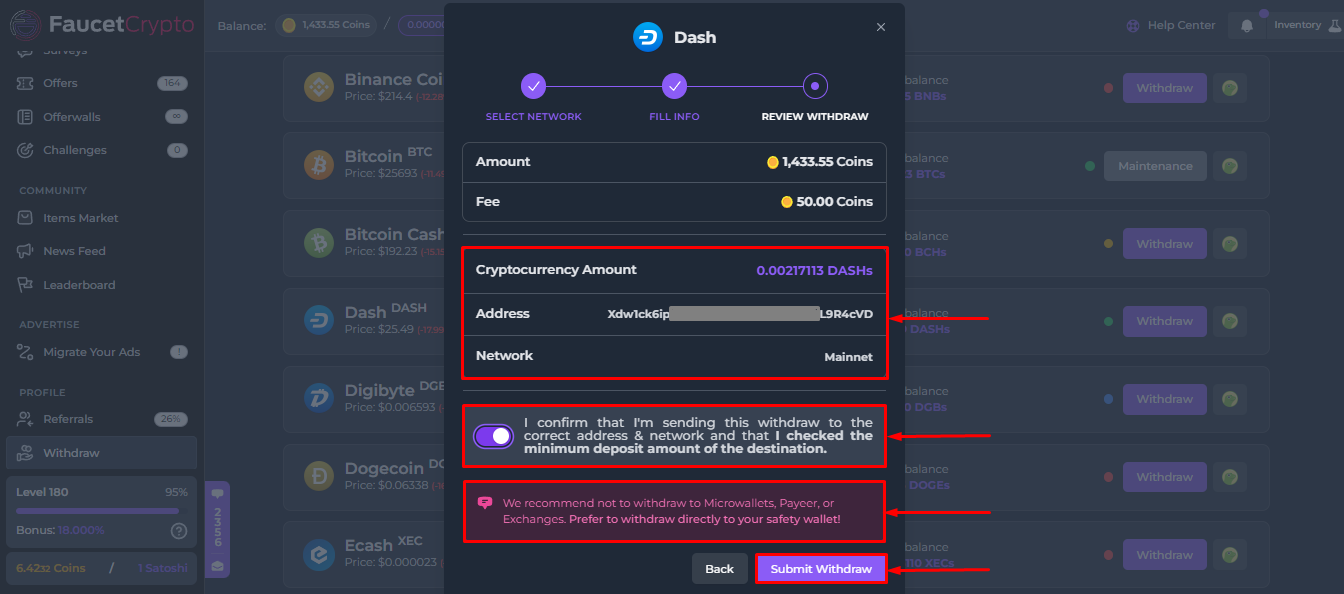Click green icon button in Dogecoin row
Image resolution: width=1344 pixels, height=594 pixels.
(x=1230, y=477)
